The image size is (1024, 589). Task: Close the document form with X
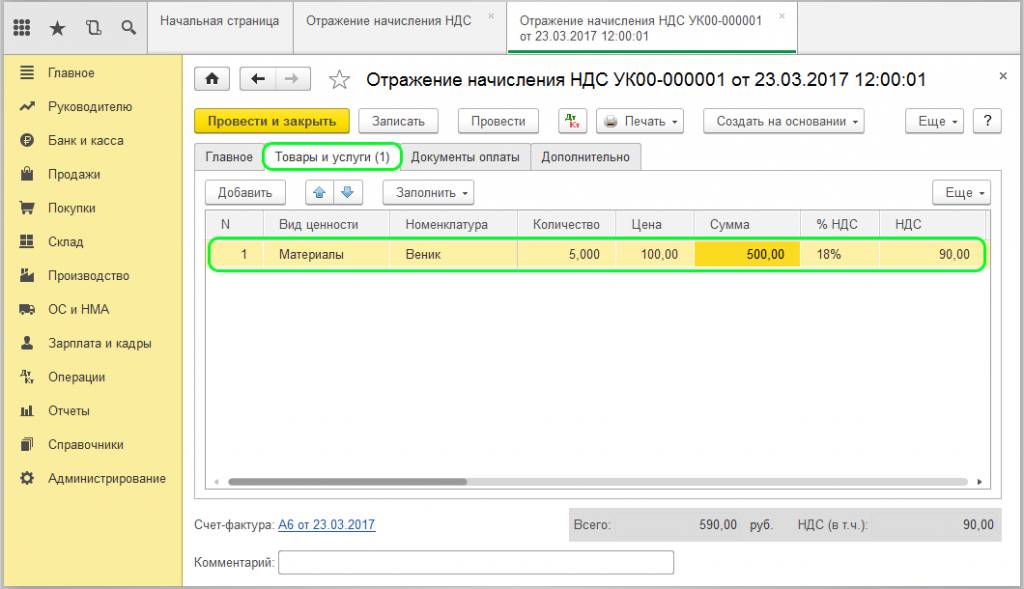coord(1003,76)
